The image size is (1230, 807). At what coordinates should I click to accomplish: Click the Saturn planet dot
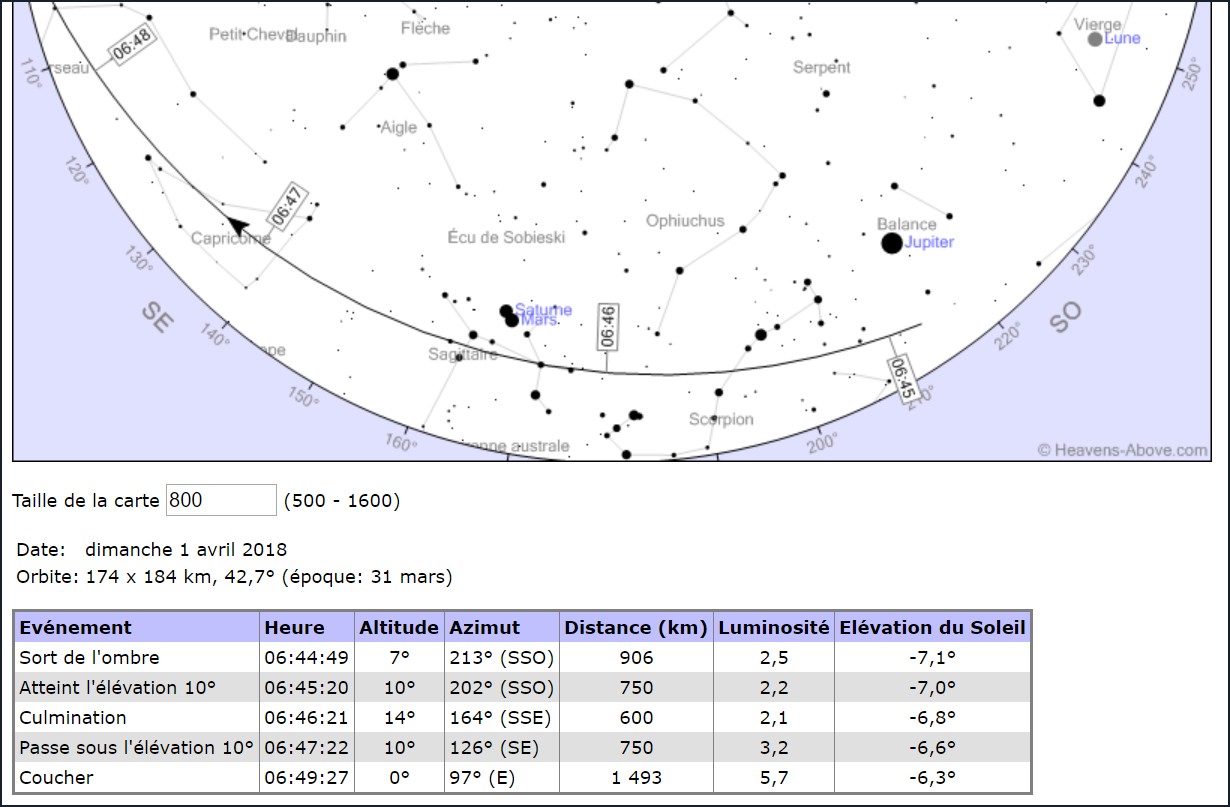(x=506, y=311)
